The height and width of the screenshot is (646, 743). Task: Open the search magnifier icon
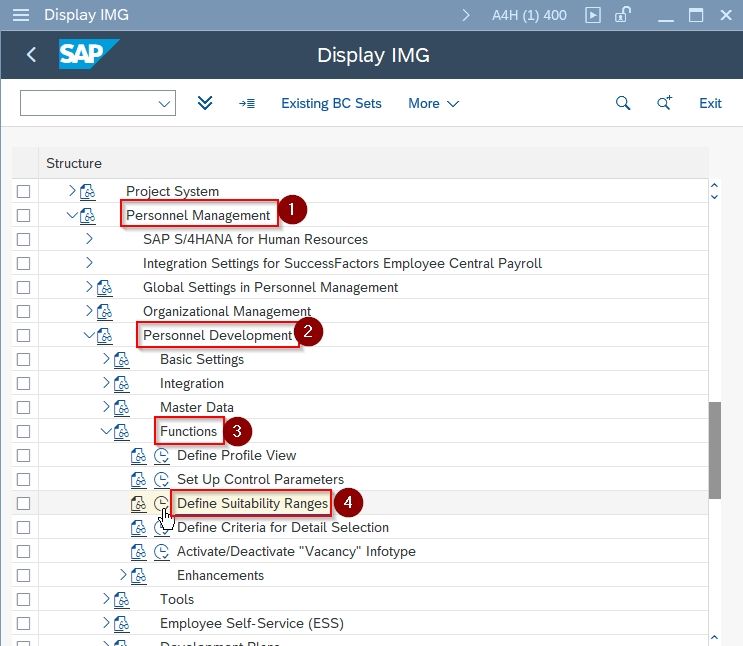point(623,103)
